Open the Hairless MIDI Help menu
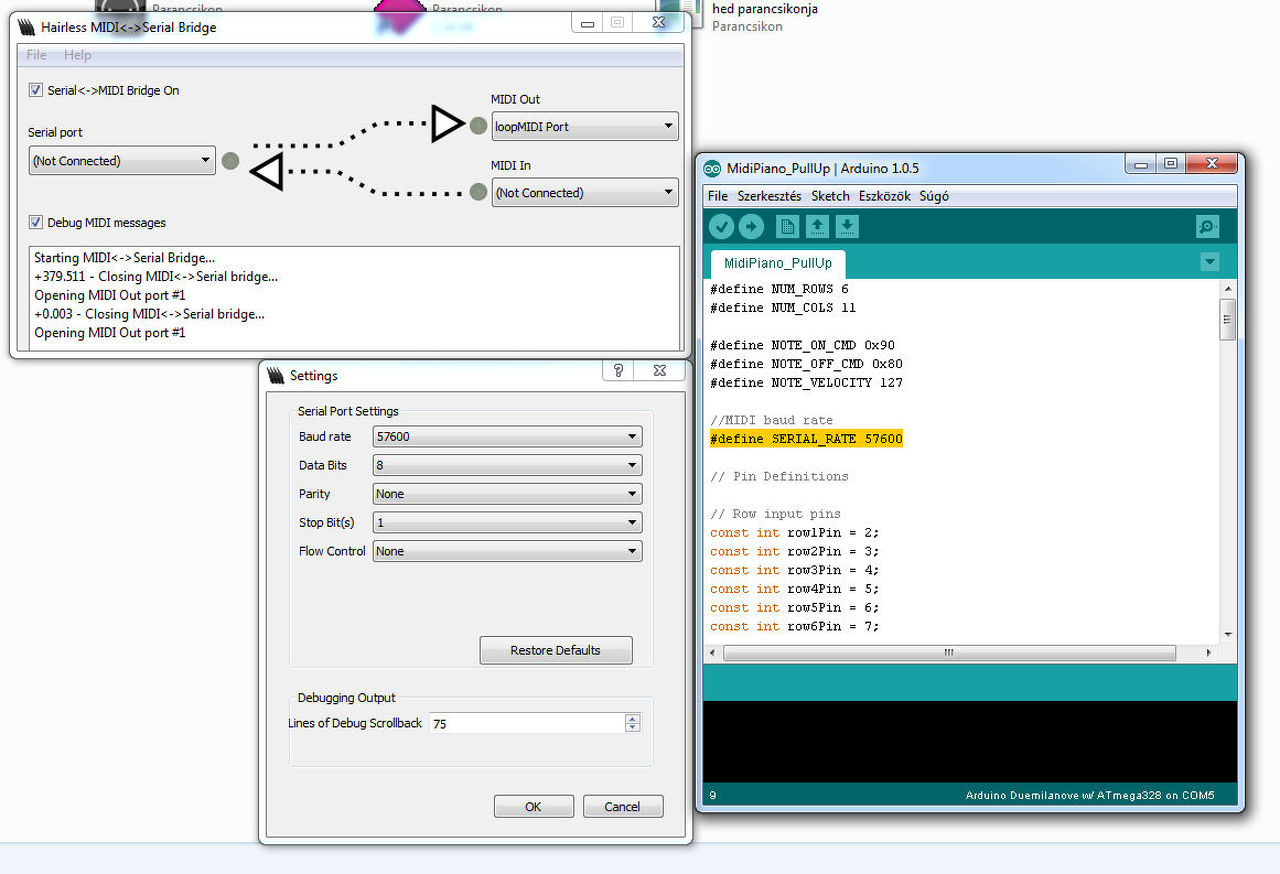This screenshot has width=1280, height=874. click(x=77, y=55)
